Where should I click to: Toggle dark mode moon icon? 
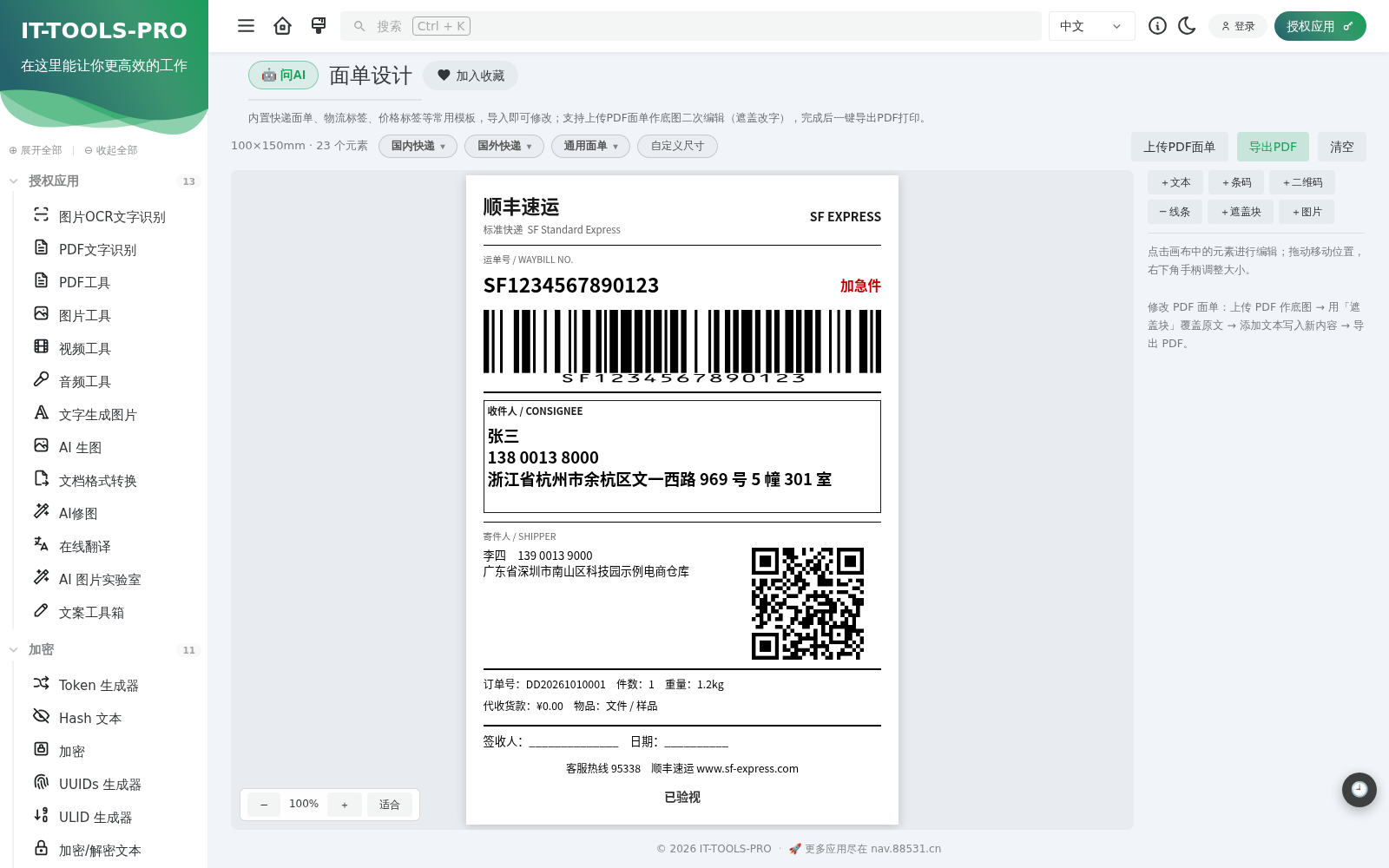coord(1187,26)
